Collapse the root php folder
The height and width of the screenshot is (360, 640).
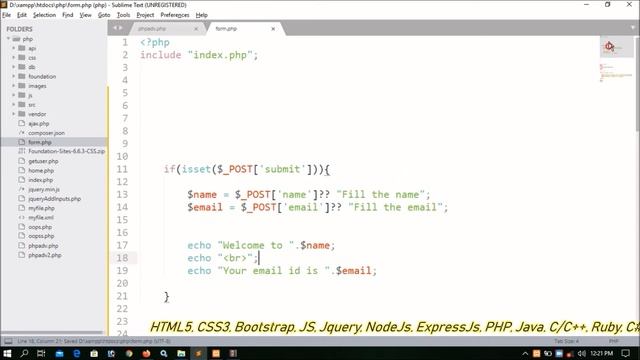click(8, 39)
